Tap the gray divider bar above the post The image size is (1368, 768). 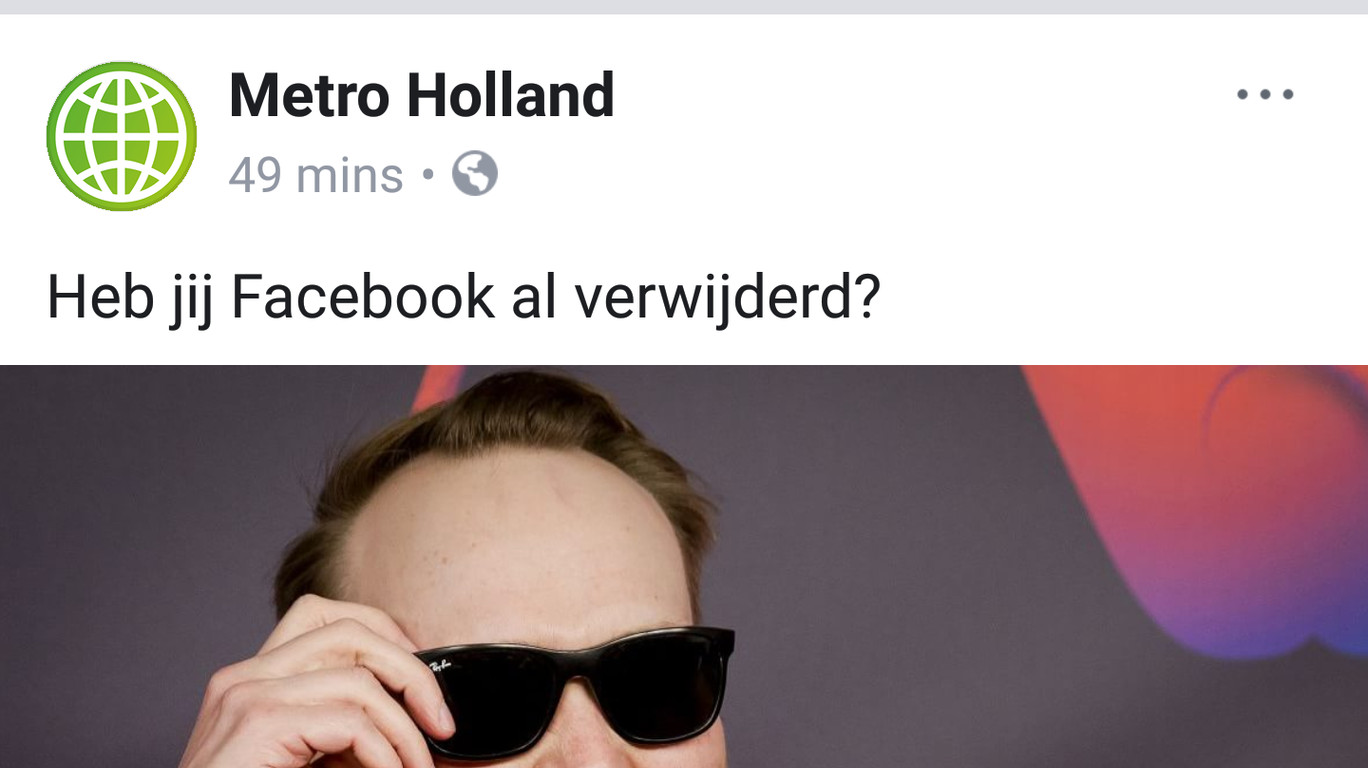(684, 7)
